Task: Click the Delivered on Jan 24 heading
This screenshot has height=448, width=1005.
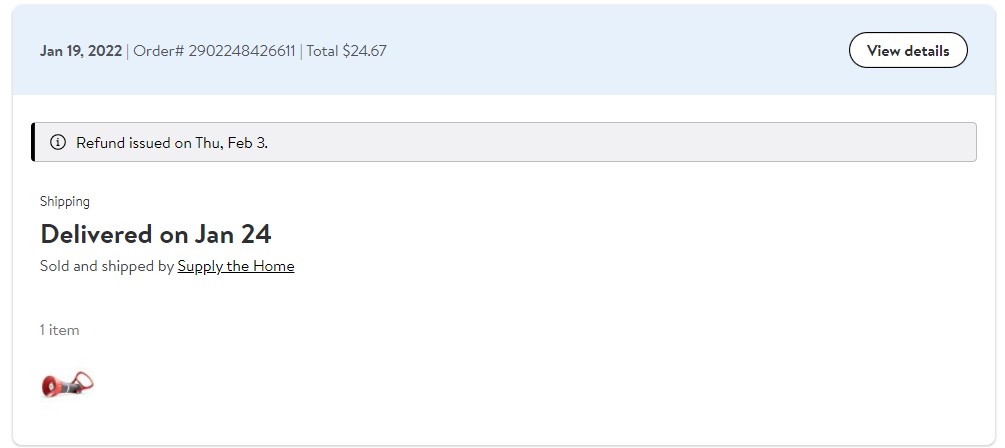Action: click(156, 234)
